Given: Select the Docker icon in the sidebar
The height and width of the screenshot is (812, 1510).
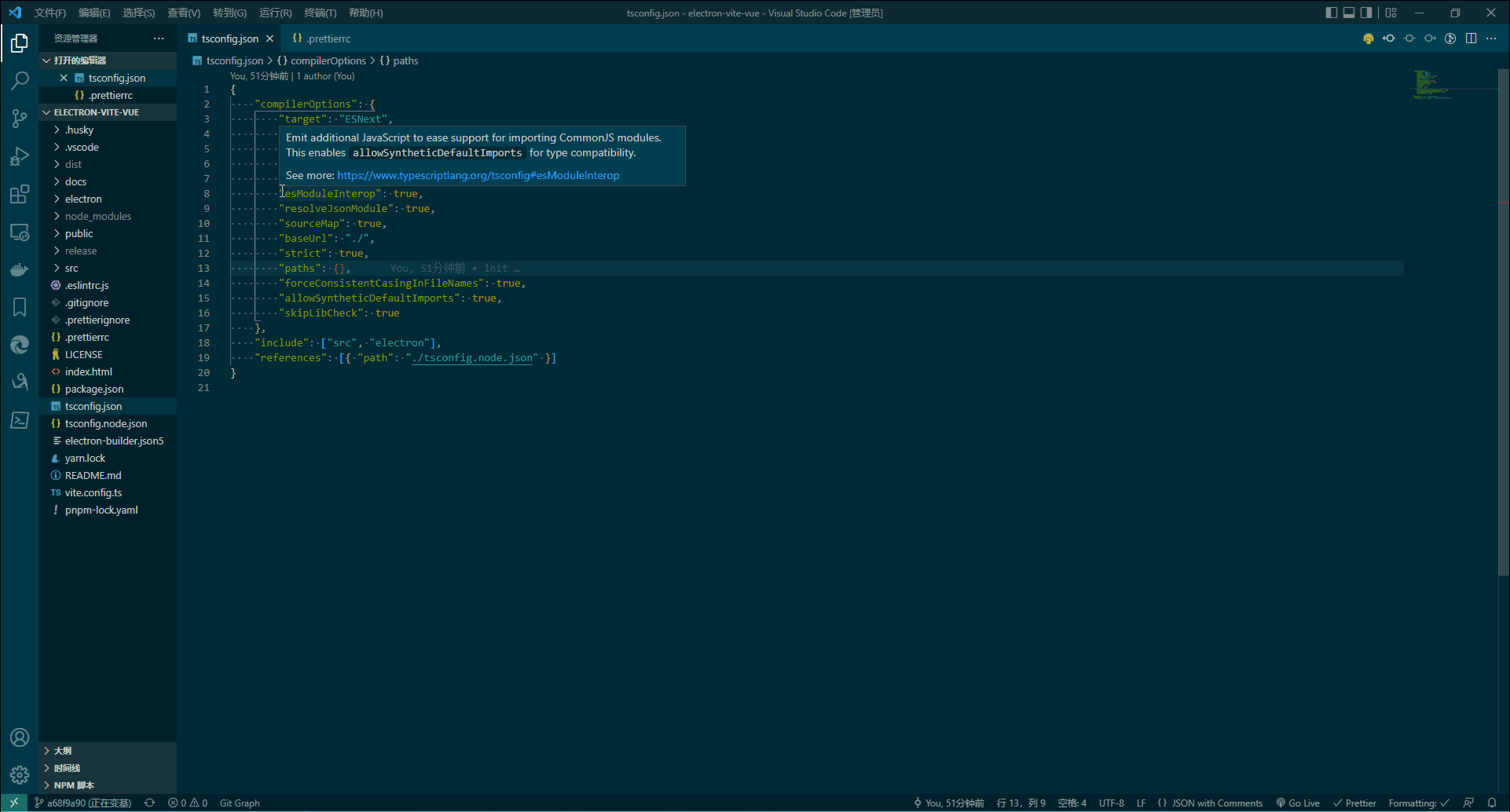Looking at the screenshot, I should (20, 269).
